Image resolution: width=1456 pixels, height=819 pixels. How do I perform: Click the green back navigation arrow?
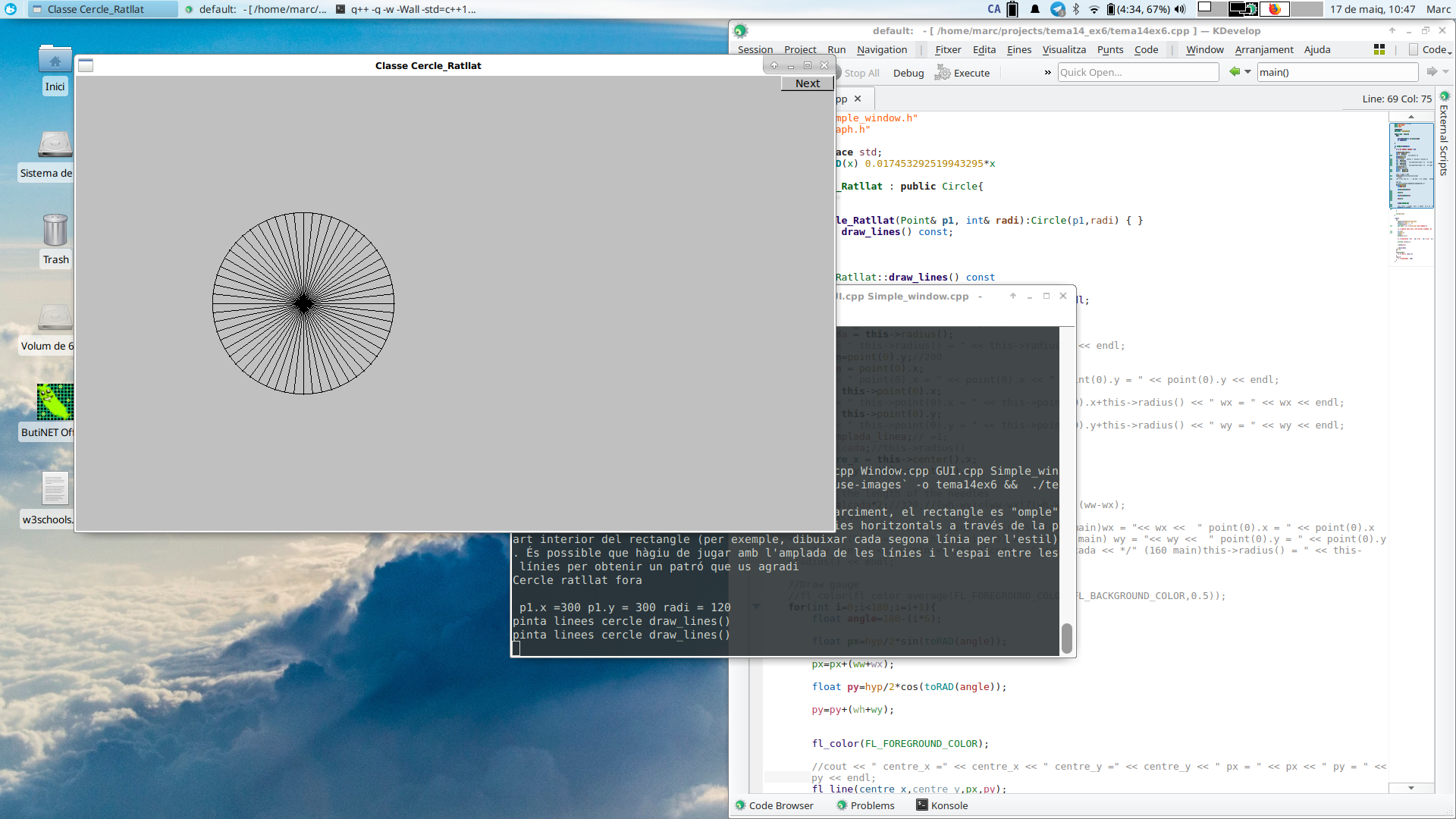1235,72
